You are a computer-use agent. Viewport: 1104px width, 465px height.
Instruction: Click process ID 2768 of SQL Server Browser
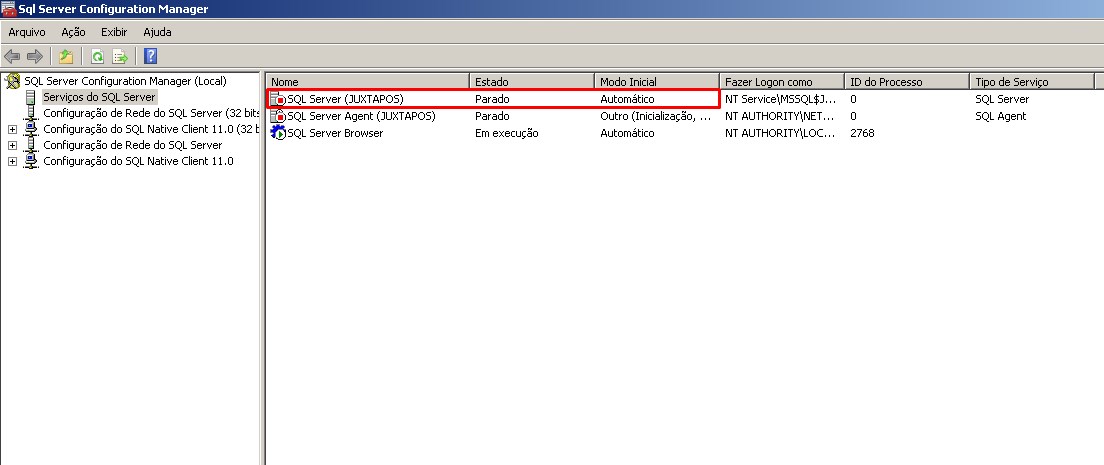pyautogui.click(x=862, y=133)
